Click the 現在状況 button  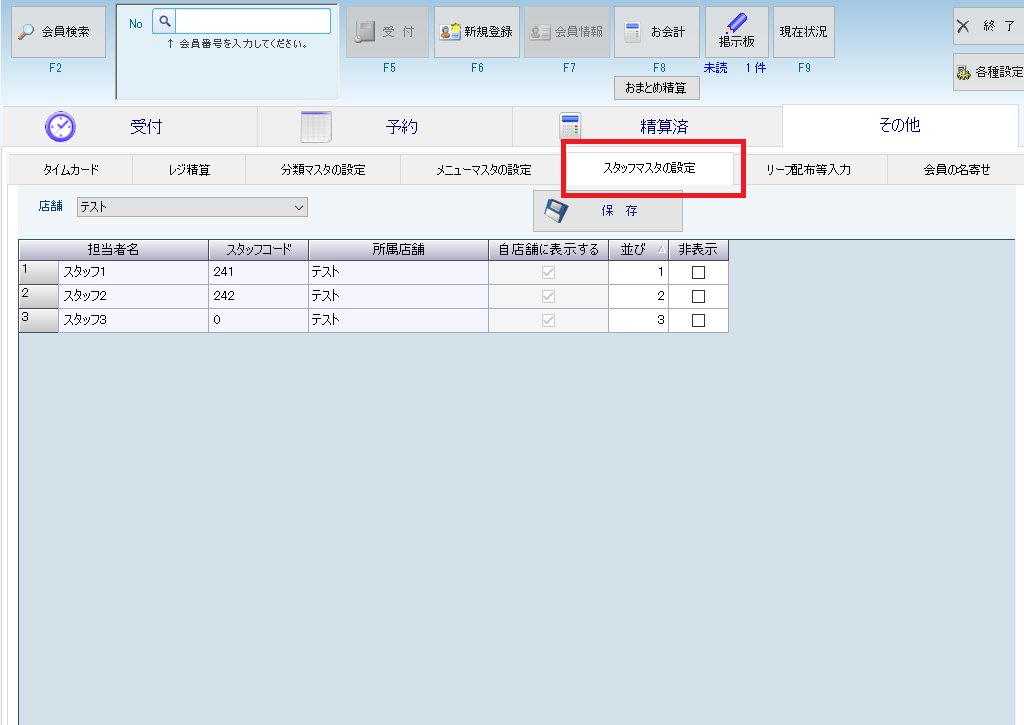pos(803,32)
